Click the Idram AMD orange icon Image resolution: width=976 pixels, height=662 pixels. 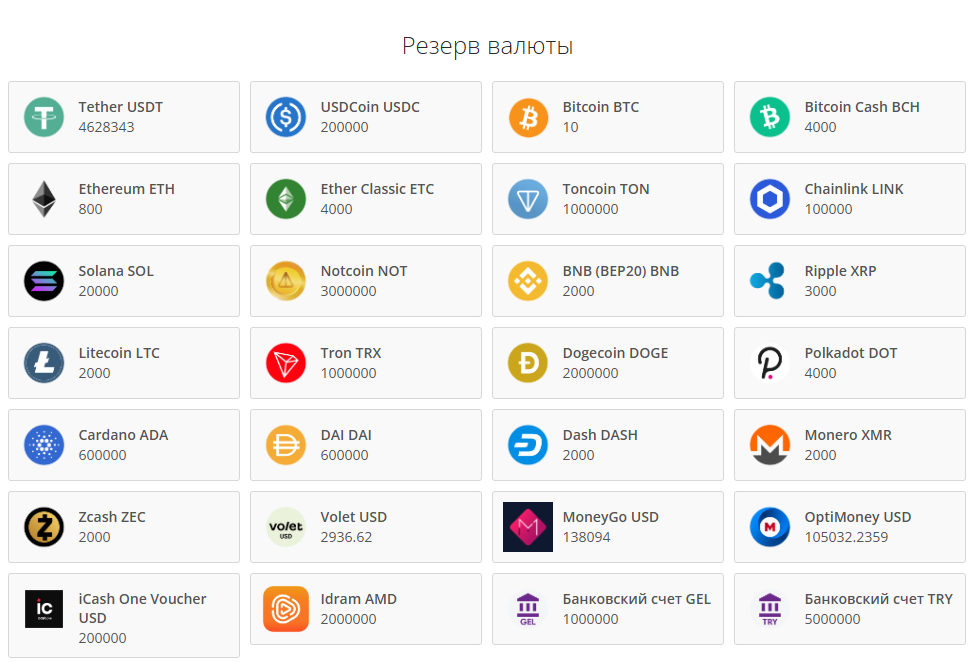click(x=286, y=609)
